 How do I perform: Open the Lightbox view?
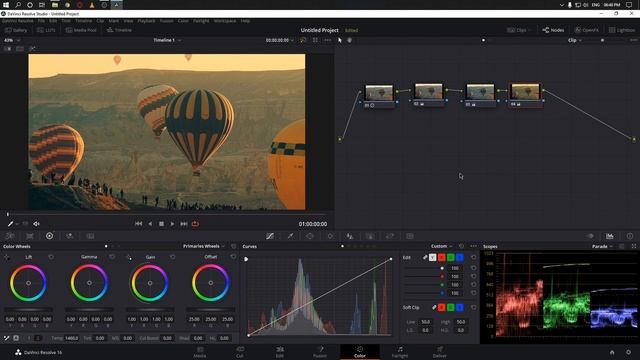pos(622,30)
